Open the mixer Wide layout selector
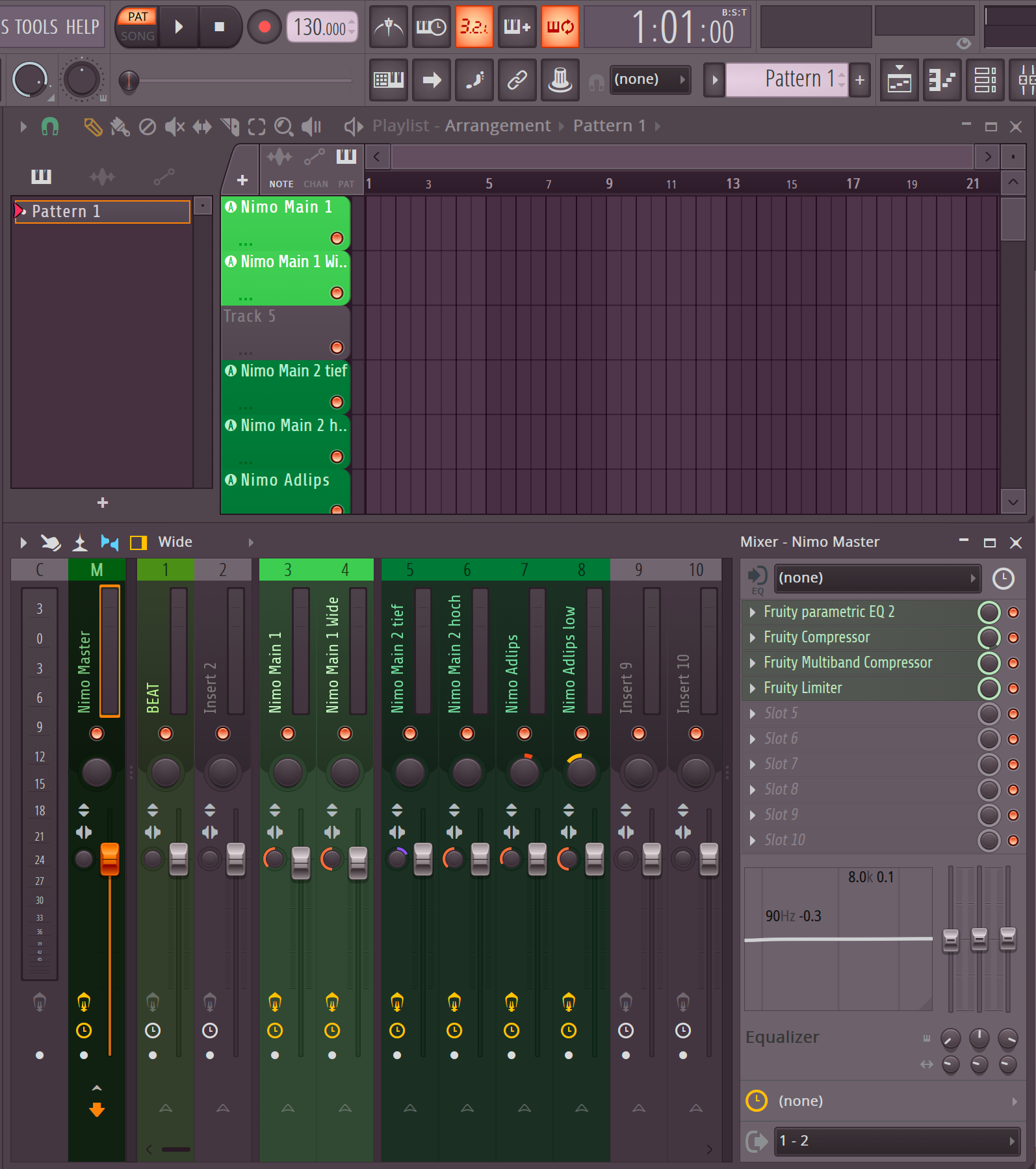This screenshot has width=1036, height=1169. pos(205,542)
